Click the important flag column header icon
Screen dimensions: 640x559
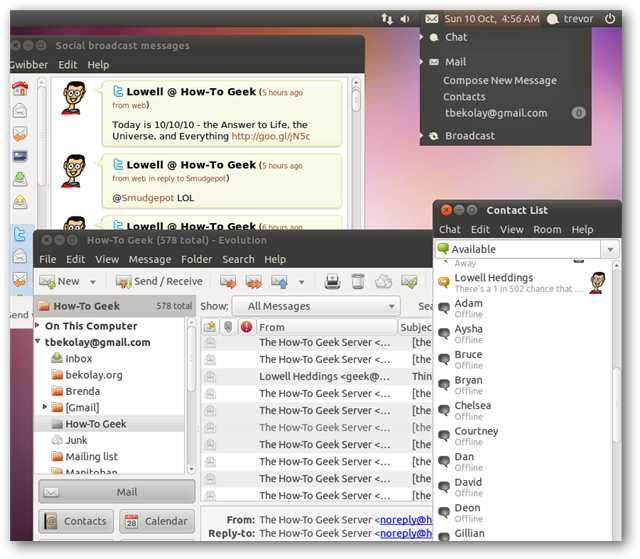[246, 327]
